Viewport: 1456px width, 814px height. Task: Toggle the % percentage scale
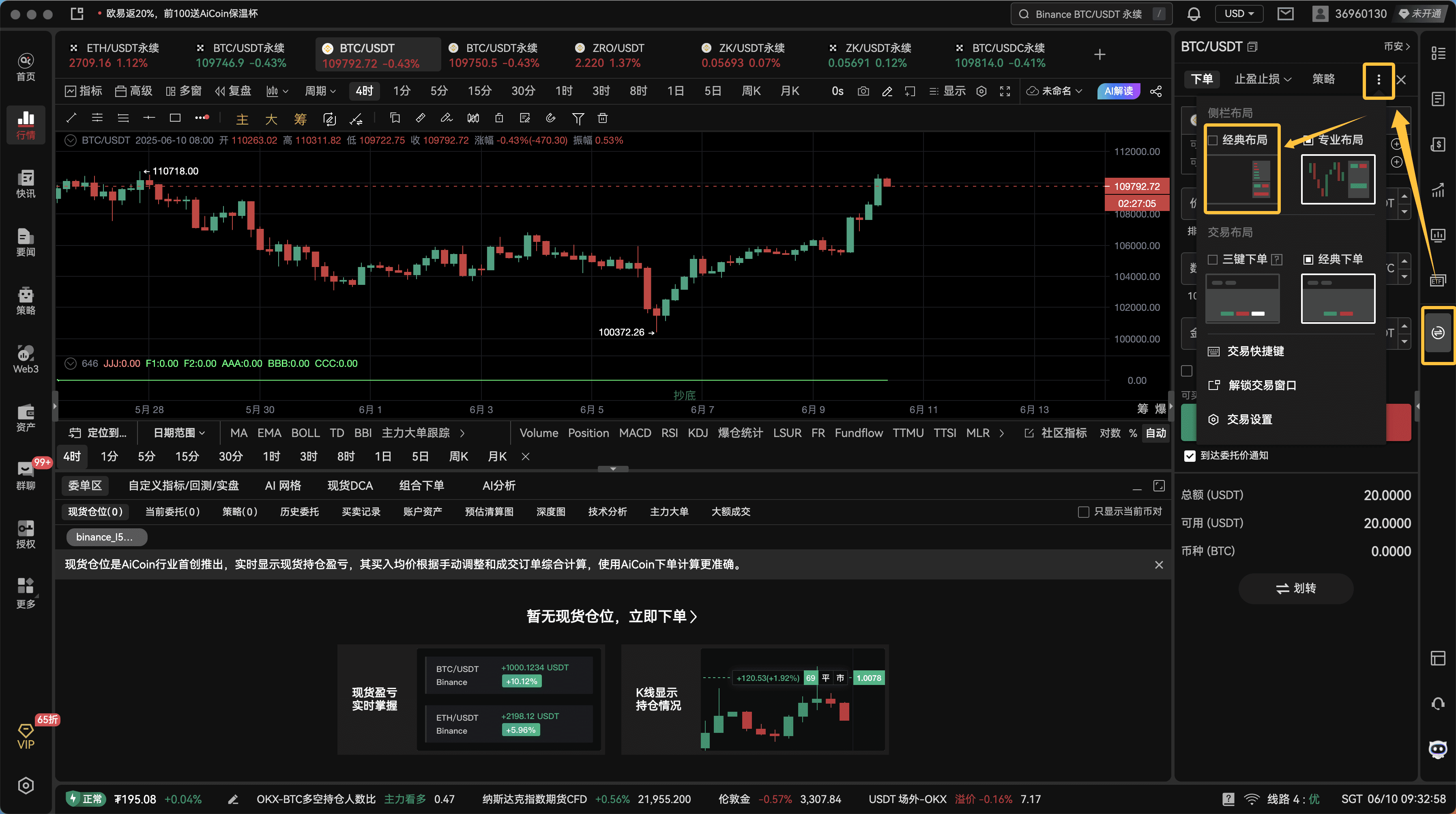click(1133, 433)
